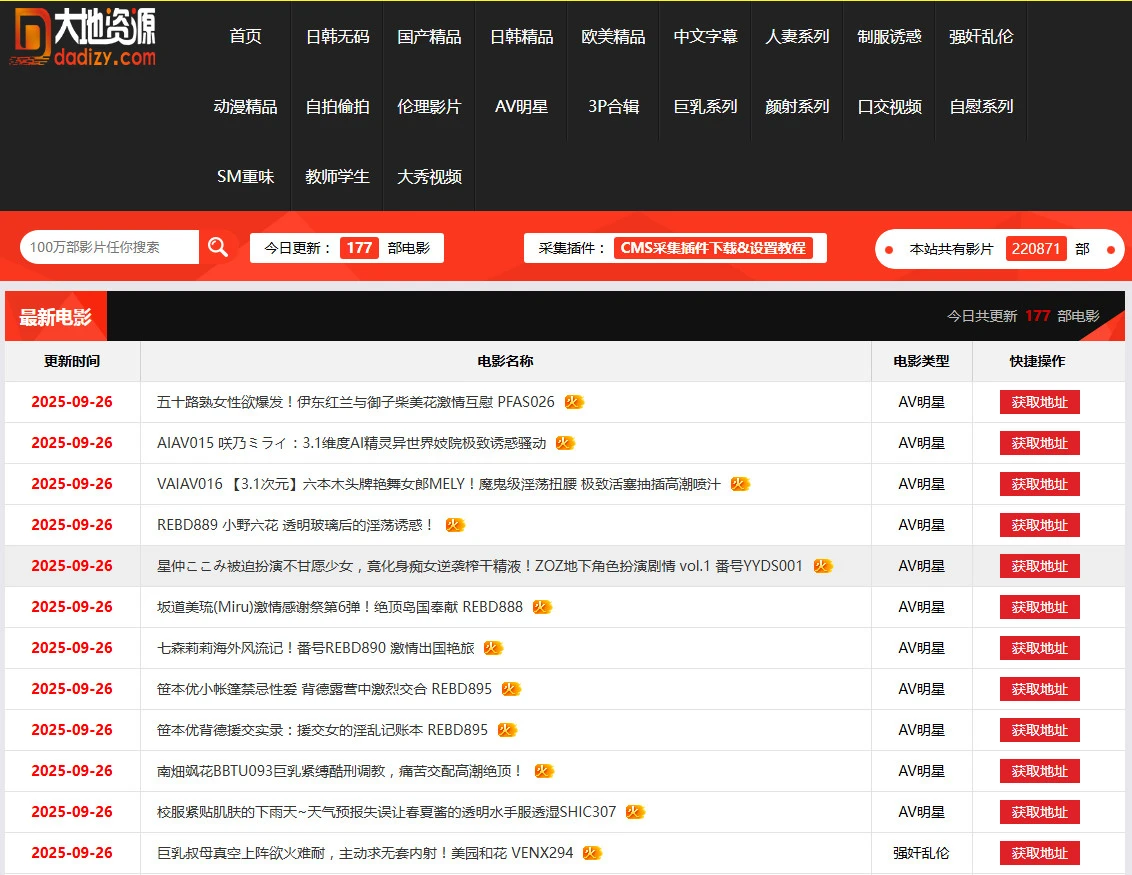
Task: Click the 最新电影 section header tab
Action: click(56, 317)
